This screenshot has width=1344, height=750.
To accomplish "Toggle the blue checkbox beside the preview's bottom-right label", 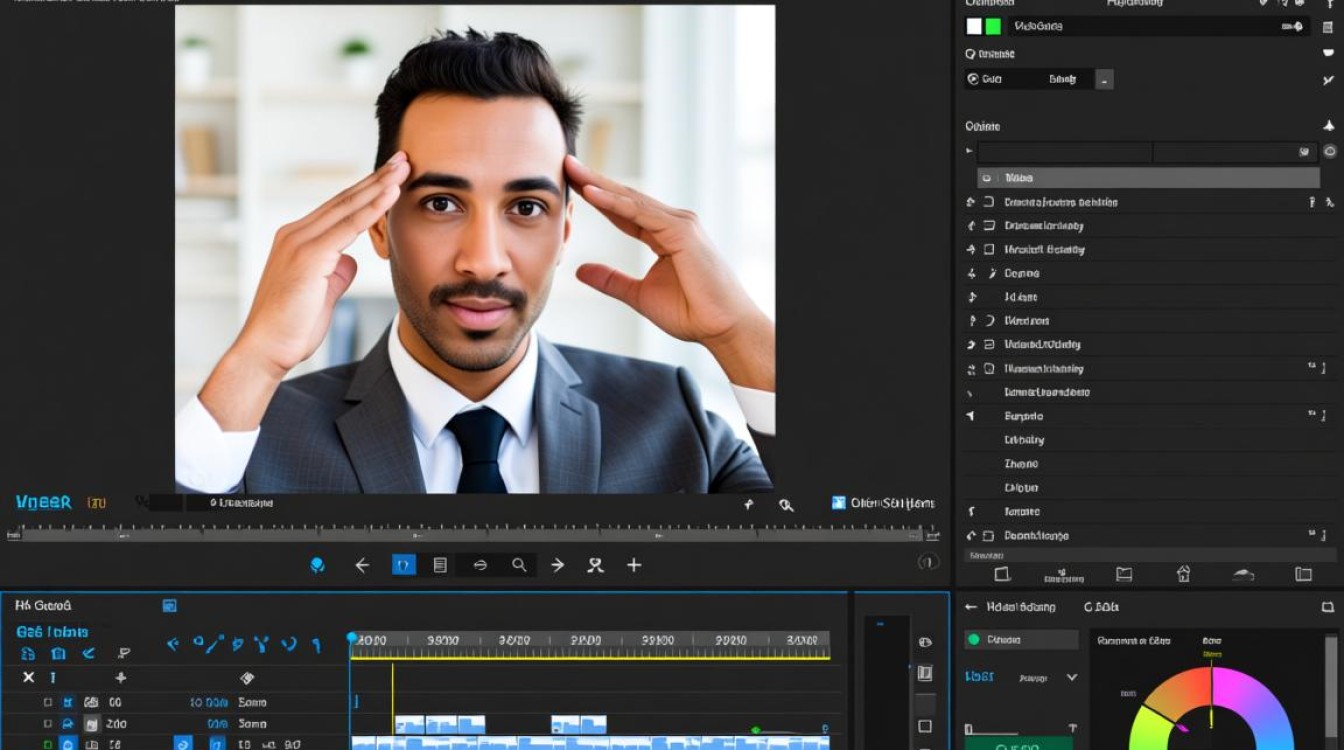I will coord(838,503).
